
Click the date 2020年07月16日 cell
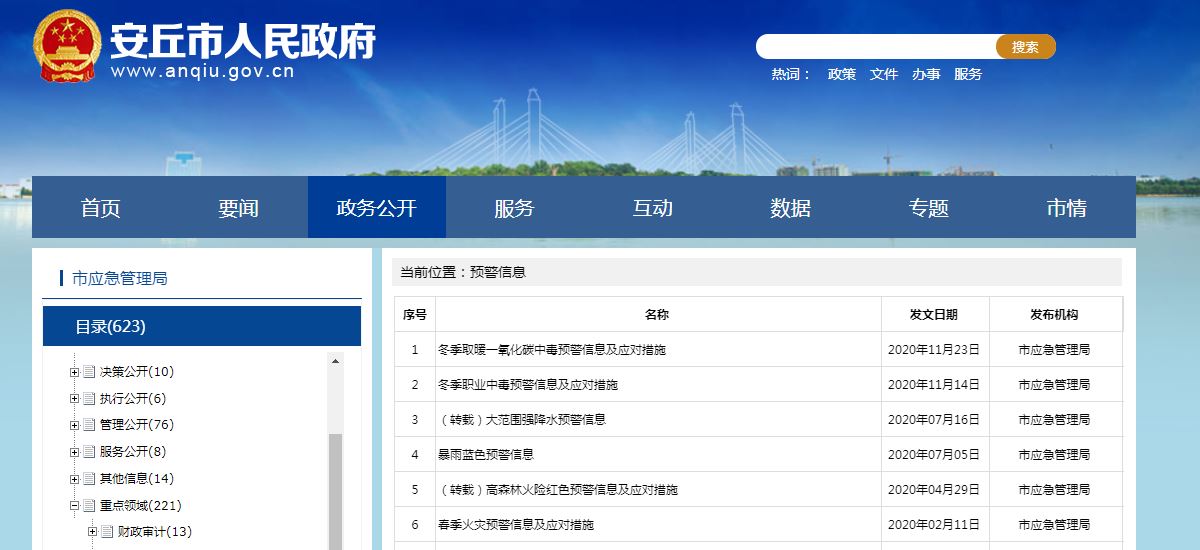(934, 420)
